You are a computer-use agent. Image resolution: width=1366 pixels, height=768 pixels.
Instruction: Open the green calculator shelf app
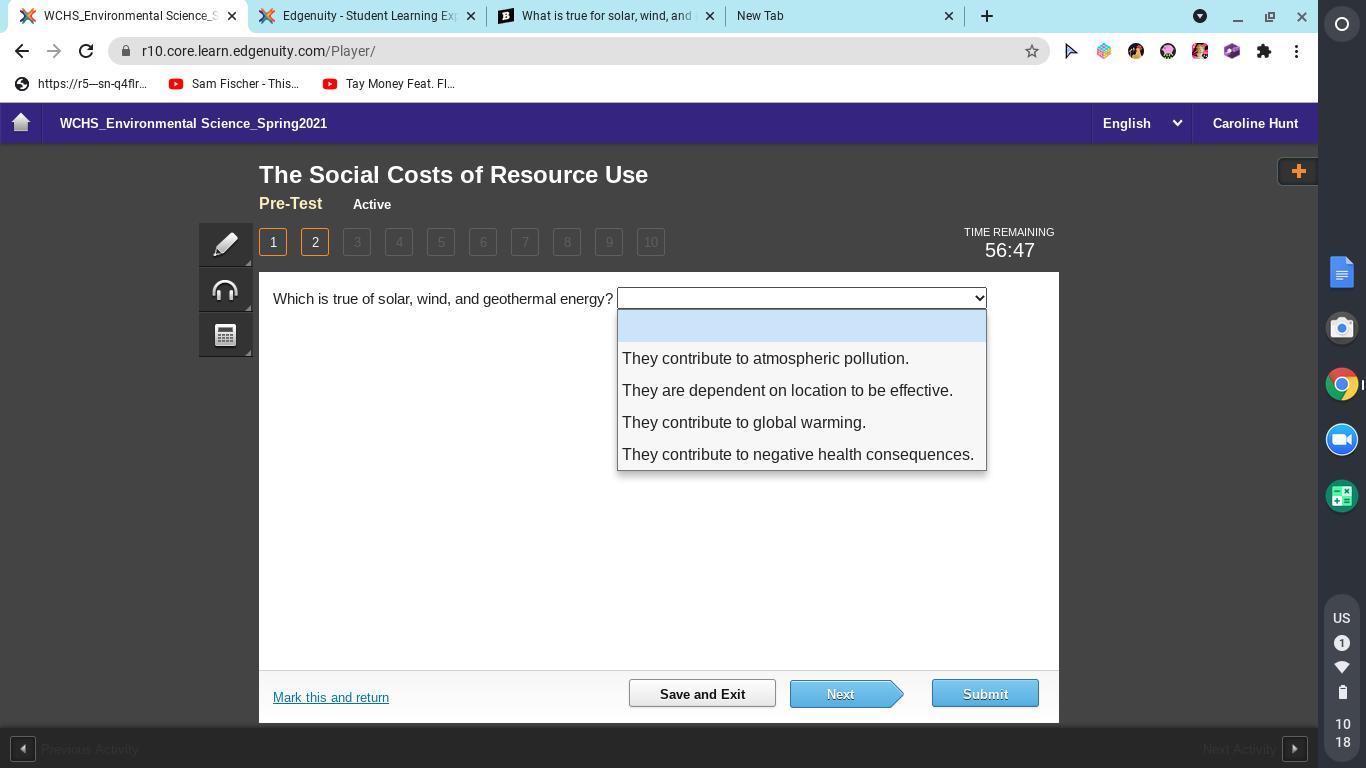click(1342, 496)
